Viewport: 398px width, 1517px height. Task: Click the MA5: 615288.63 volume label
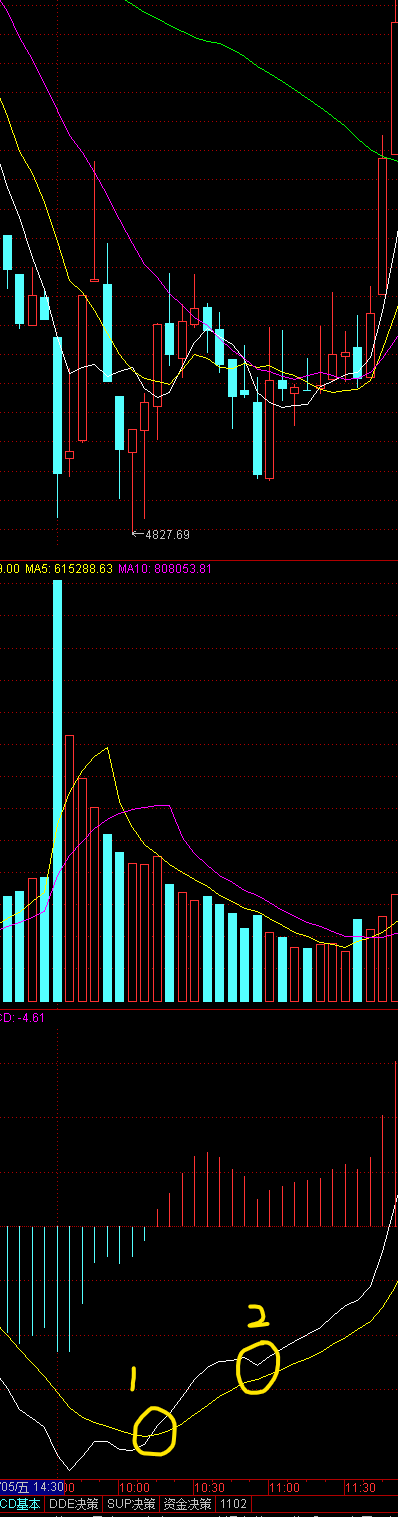(x=70, y=569)
